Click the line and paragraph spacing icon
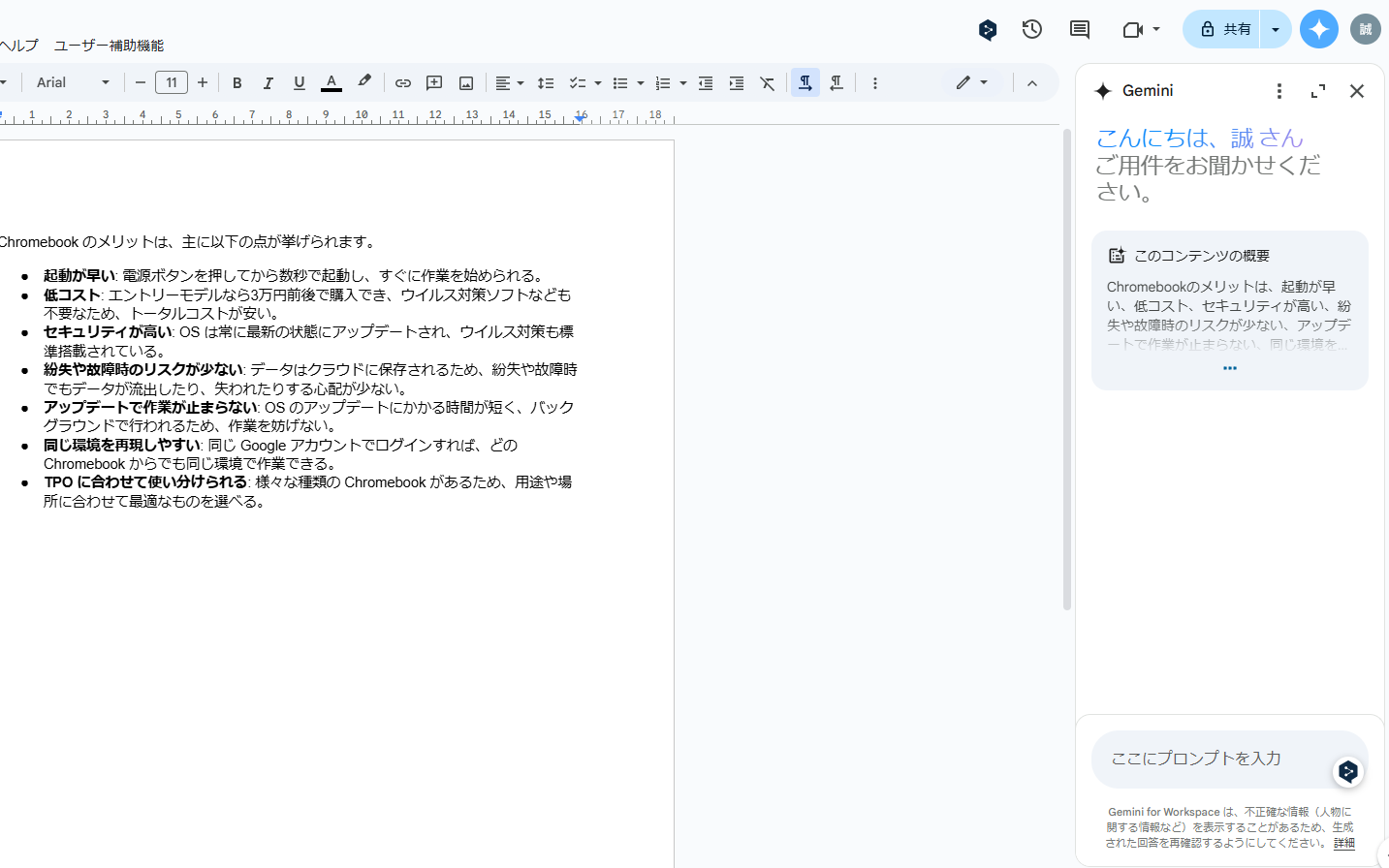 tap(546, 83)
